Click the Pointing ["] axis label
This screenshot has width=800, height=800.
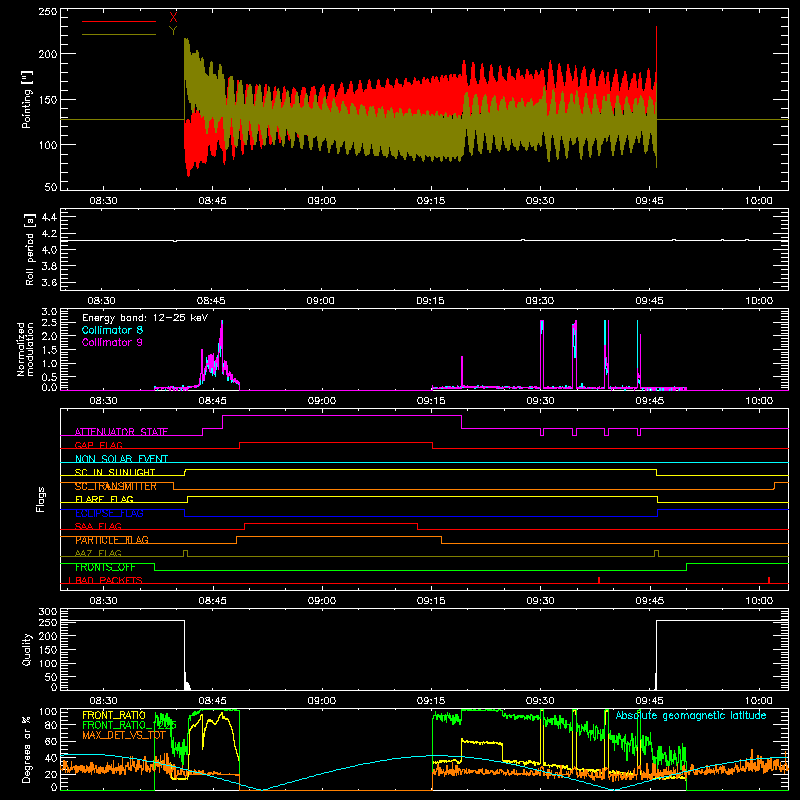pos(27,99)
